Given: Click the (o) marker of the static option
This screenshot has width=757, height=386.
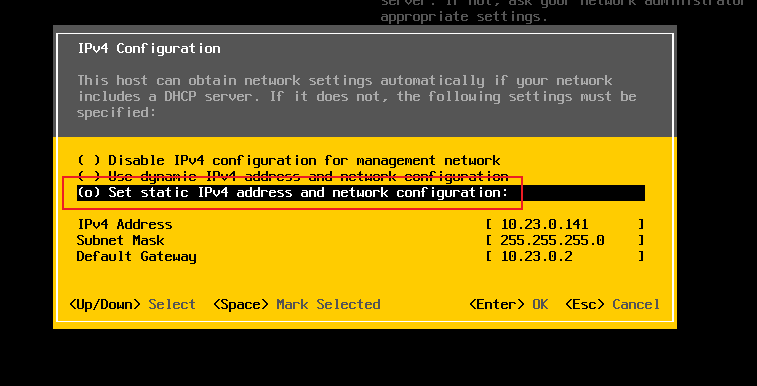Looking at the screenshot, I should [89, 193].
